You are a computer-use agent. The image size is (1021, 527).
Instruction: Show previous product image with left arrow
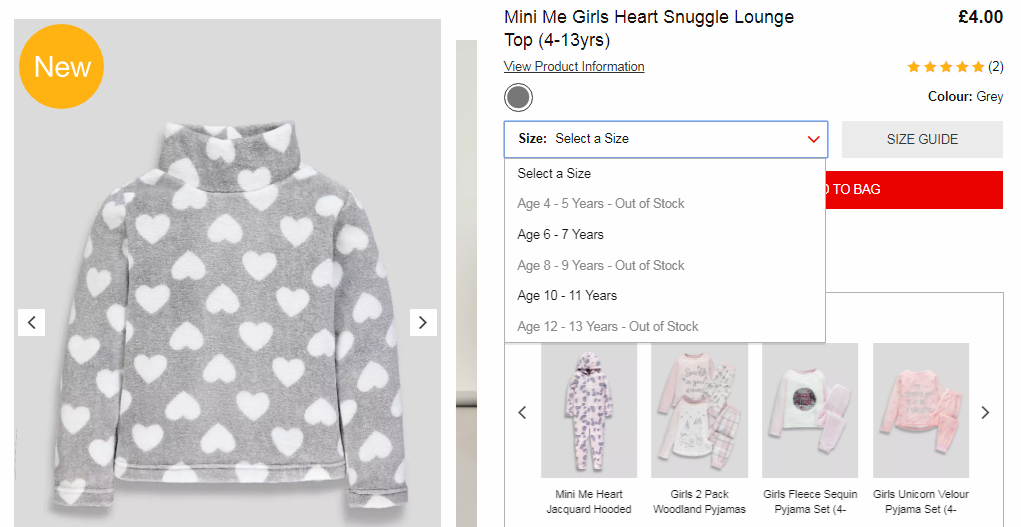tap(31, 322)
